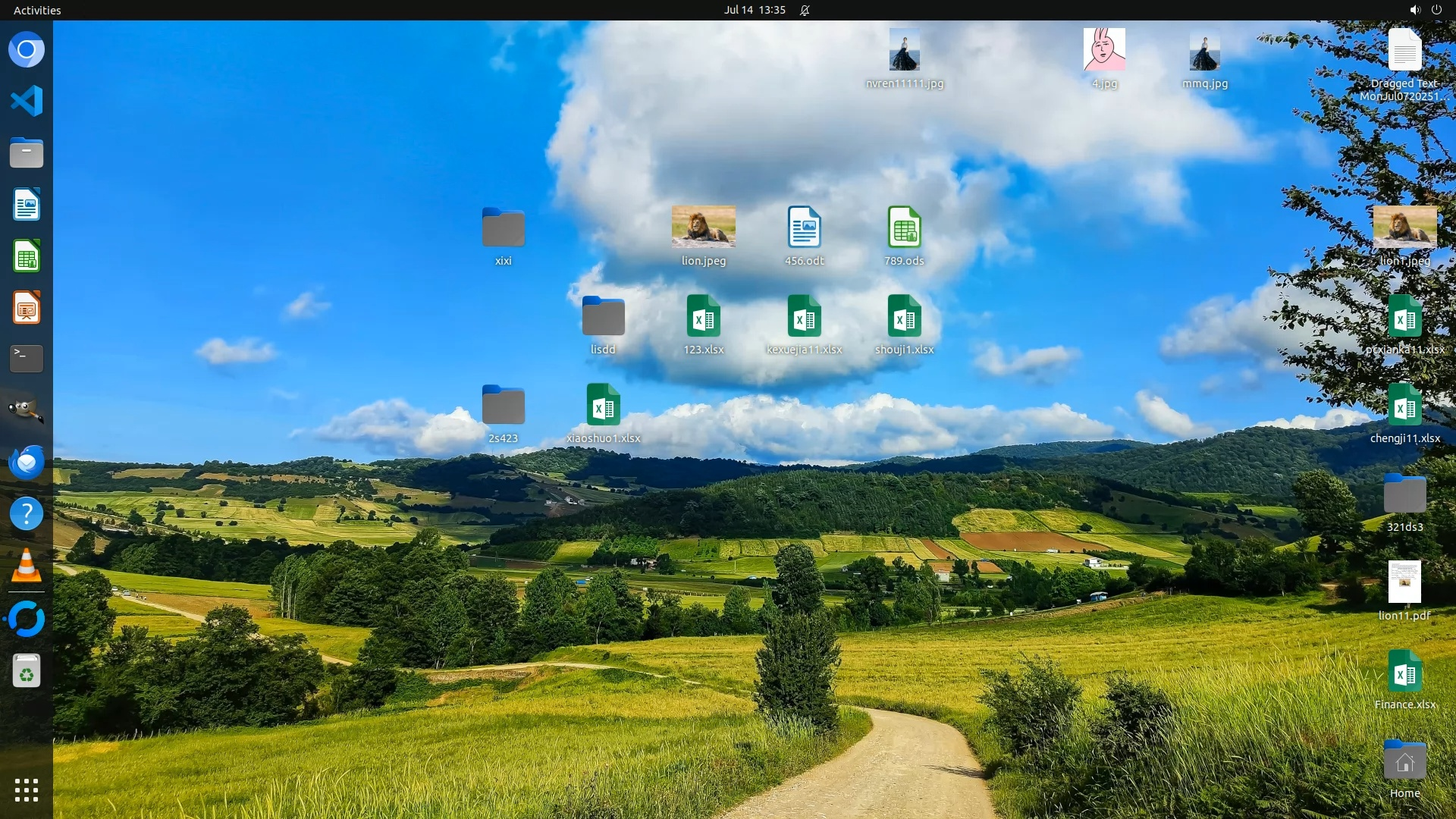1456x819 pixels.
Task: Select the lion.jpeg thumbnail
Action: 703,227
